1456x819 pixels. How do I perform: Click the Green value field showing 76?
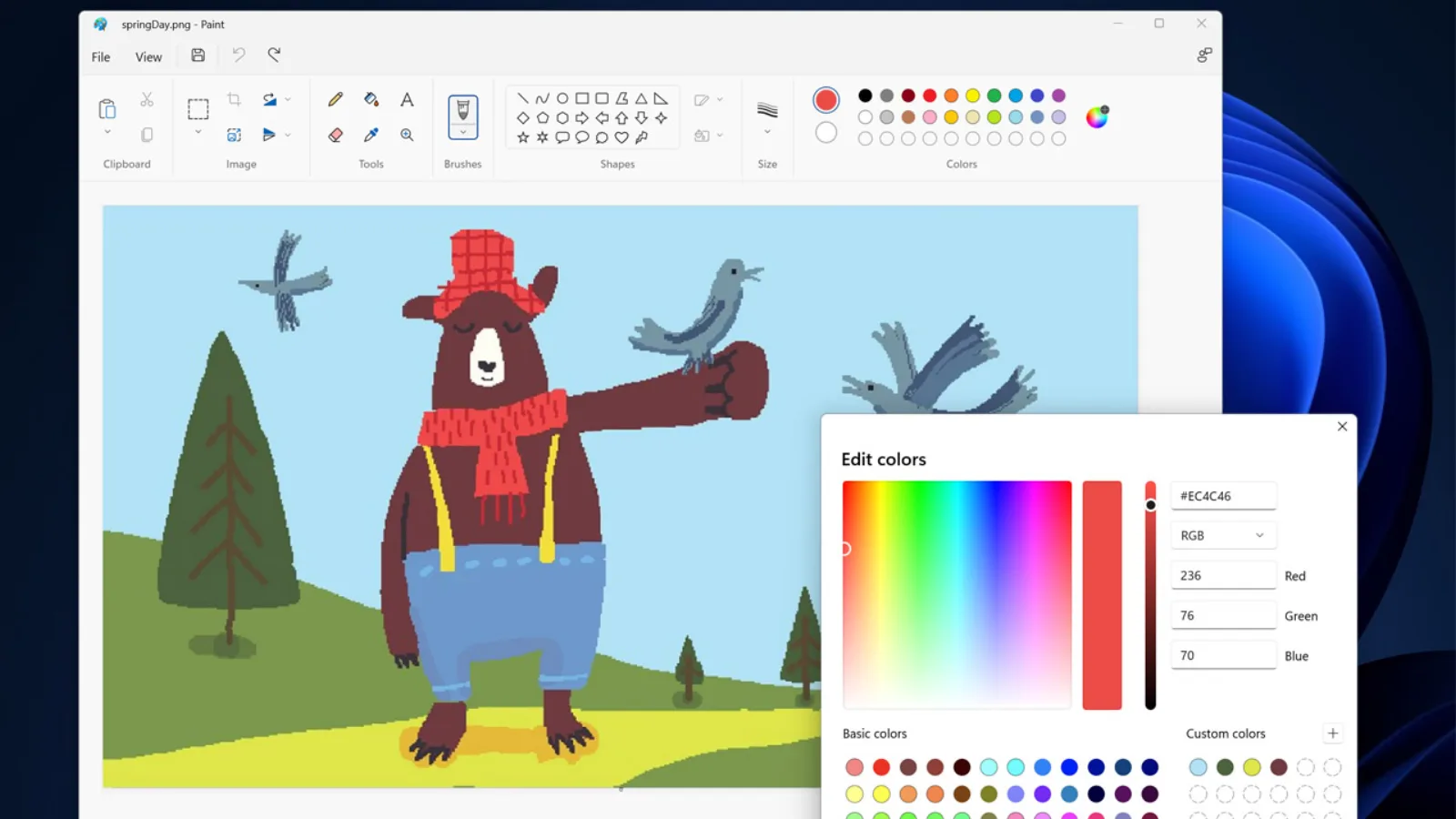click(x=1223, y=615)
